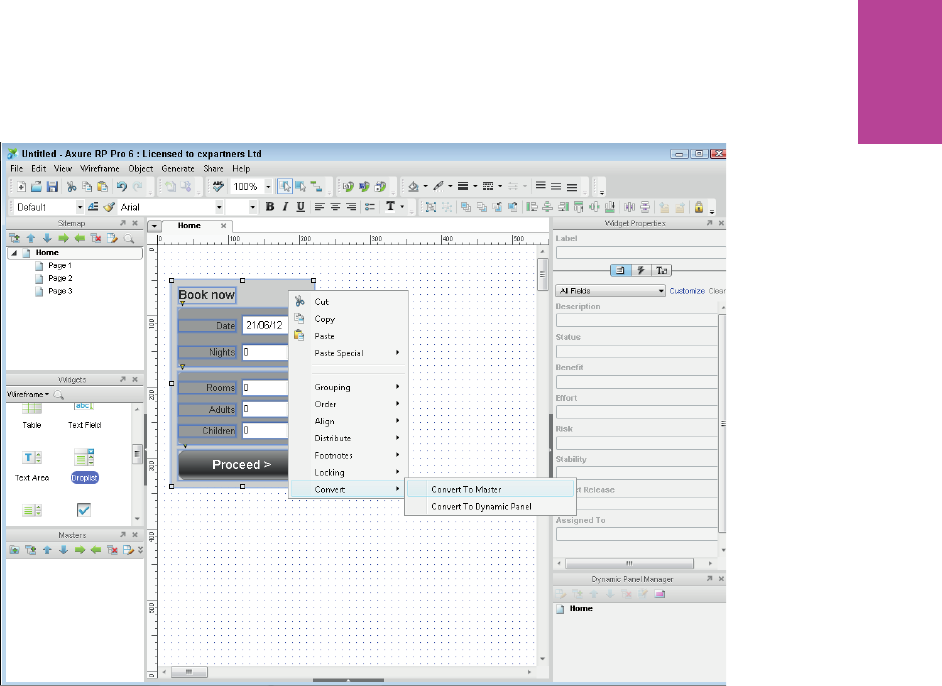
Task: Click the Proceed > button on canvas
Action: click(234, 464)
